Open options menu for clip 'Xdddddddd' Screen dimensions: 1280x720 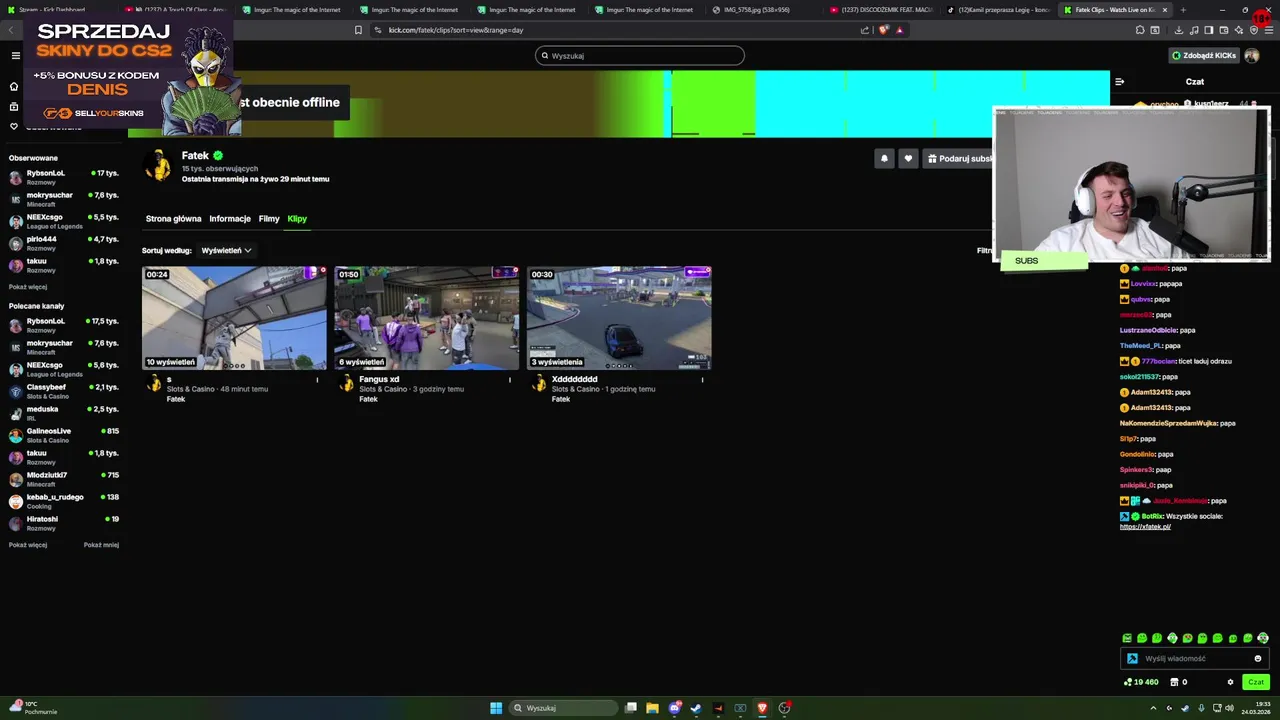click(702, 379)
